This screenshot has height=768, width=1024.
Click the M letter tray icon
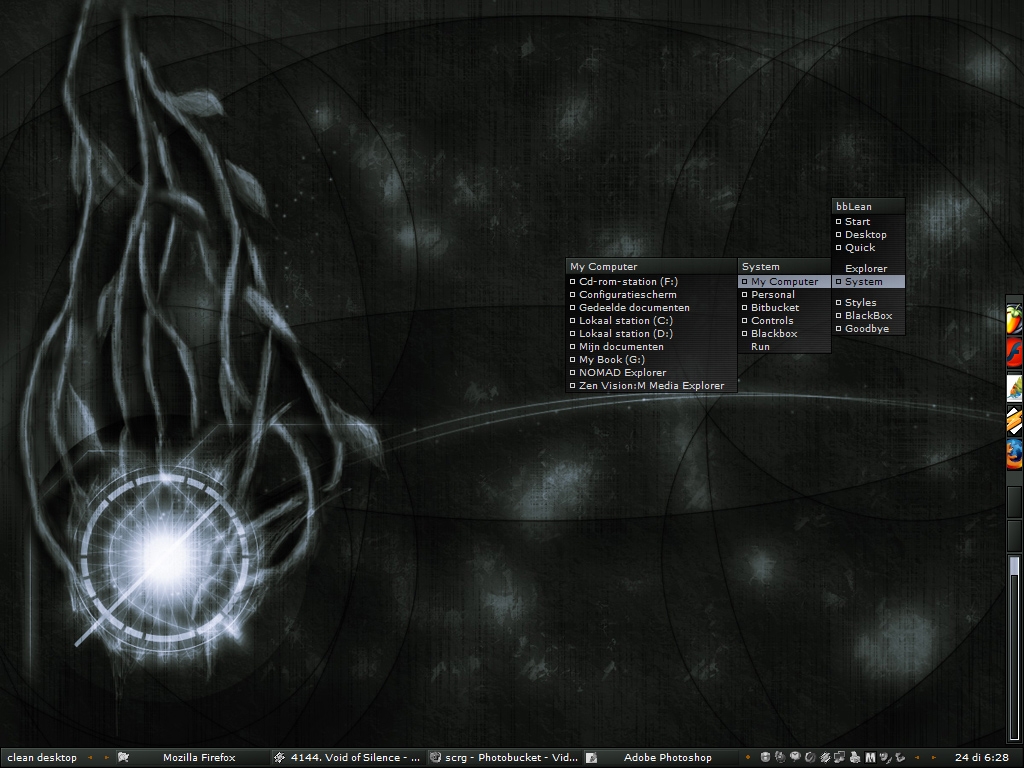(x=871, y=758)
